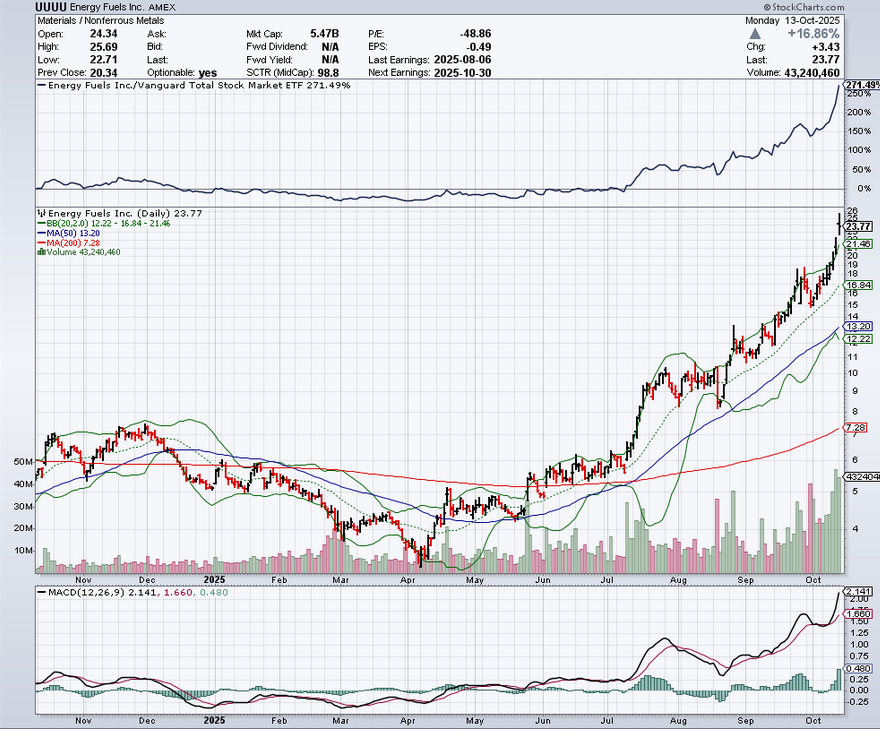Click the 'Energy Fuels Inc. AMEX' company name
The image size is (880, 729).
122,7
